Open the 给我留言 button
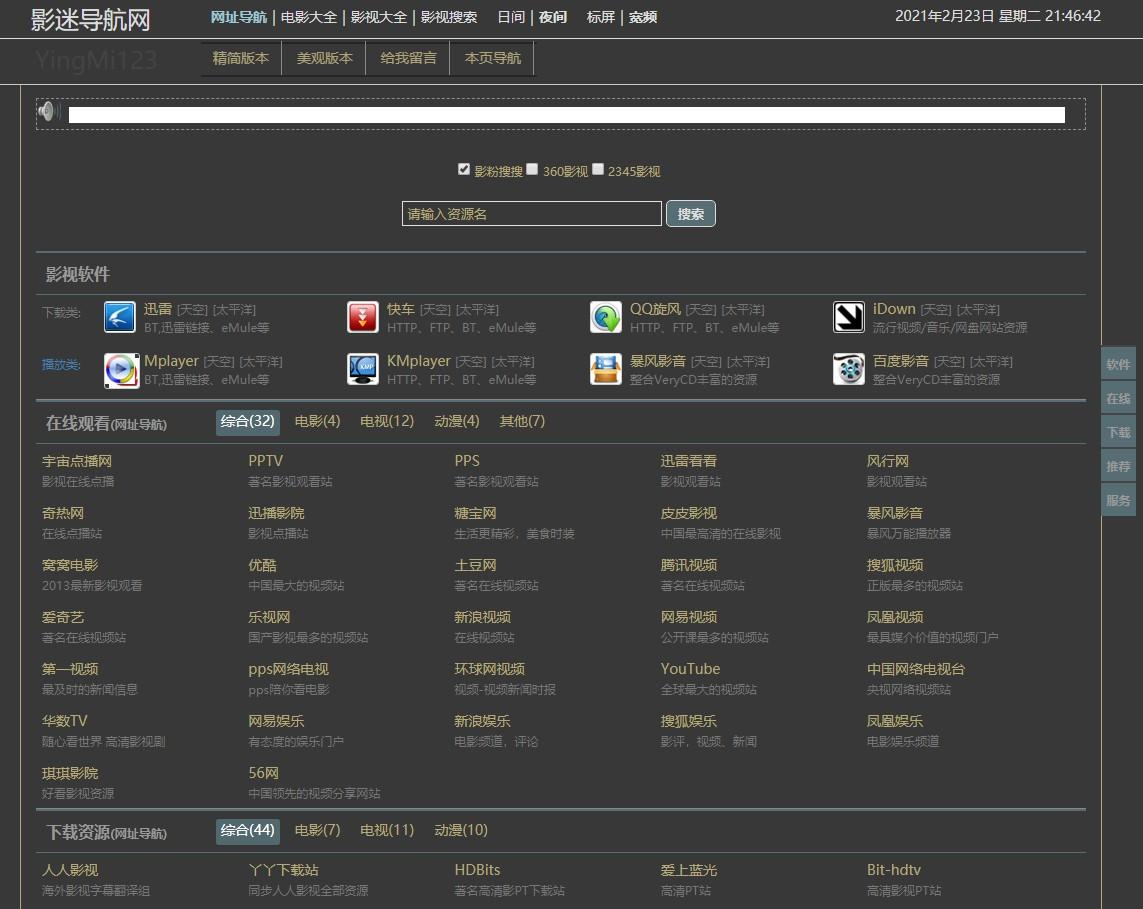 [408, 58]
